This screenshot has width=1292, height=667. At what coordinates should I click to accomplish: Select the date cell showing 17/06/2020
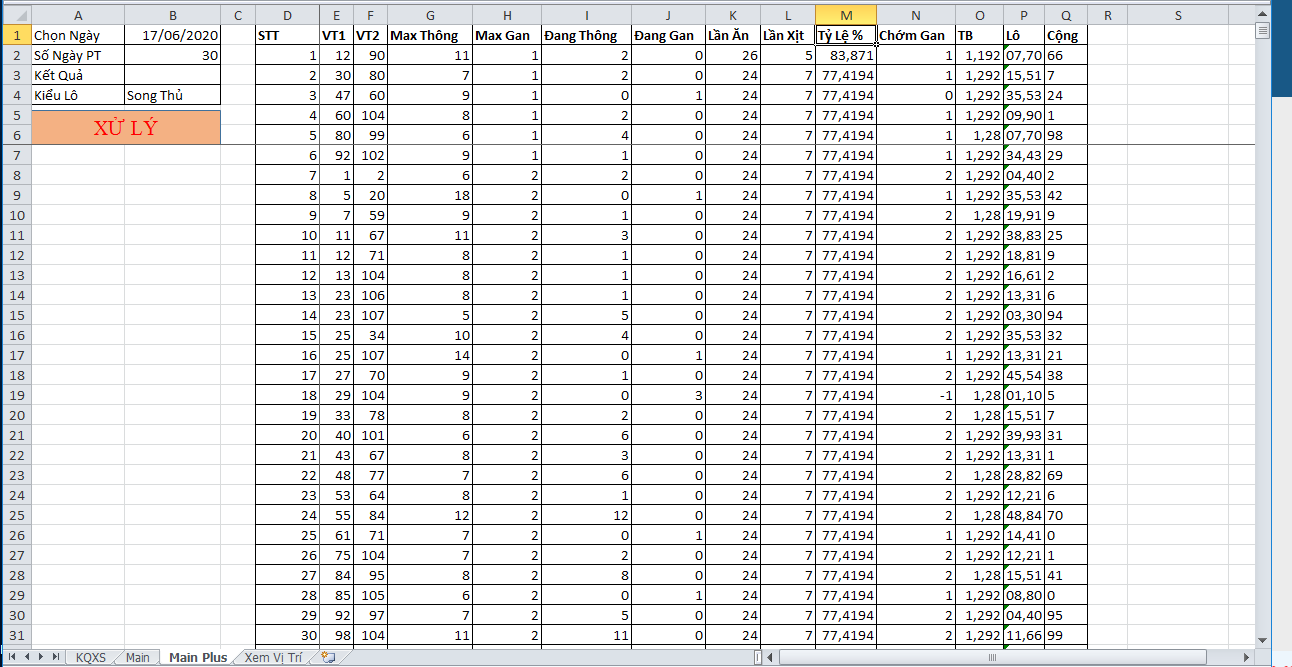point(172,35)
